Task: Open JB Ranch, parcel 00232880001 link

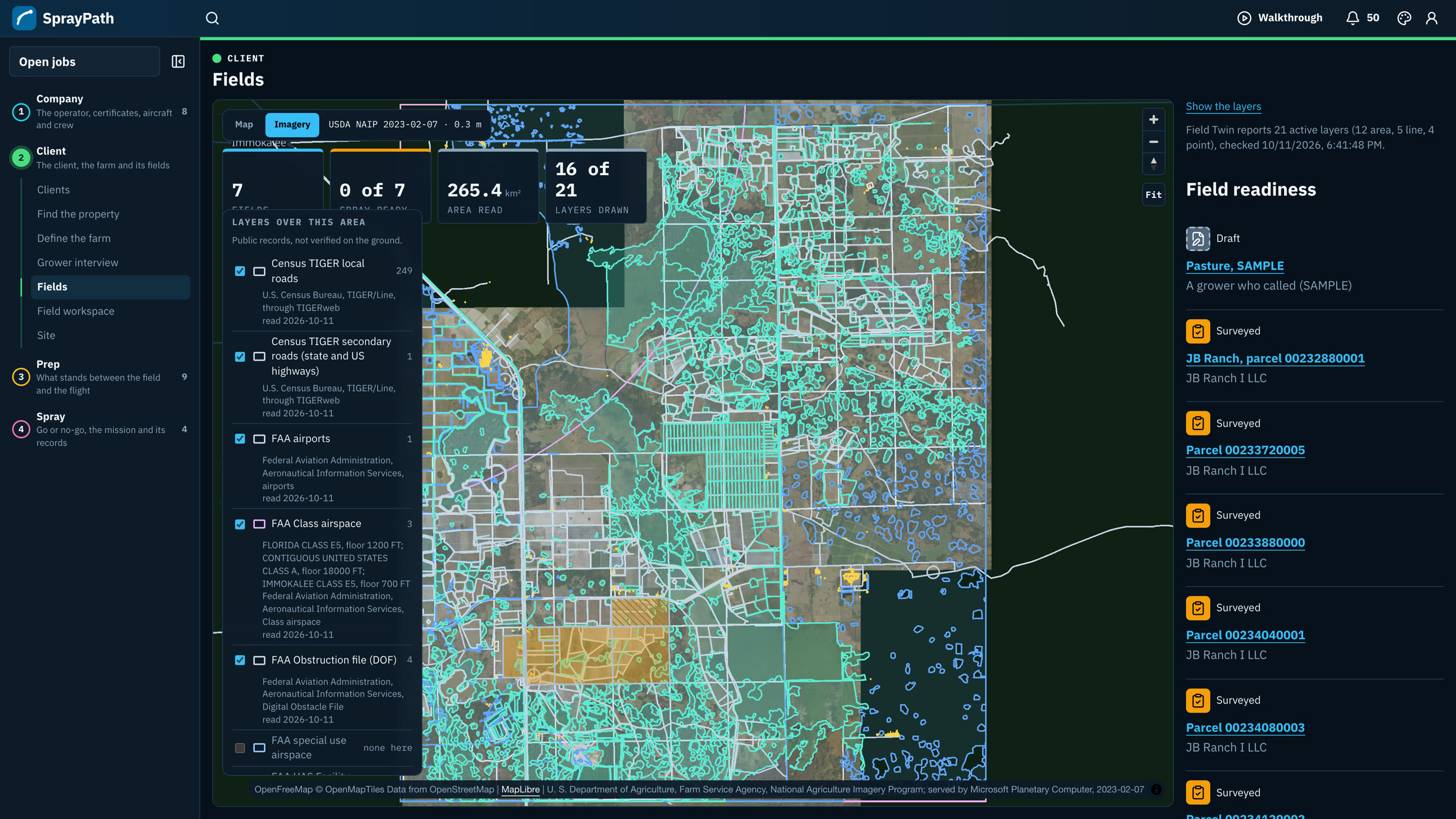Action: coord(1275,358)
